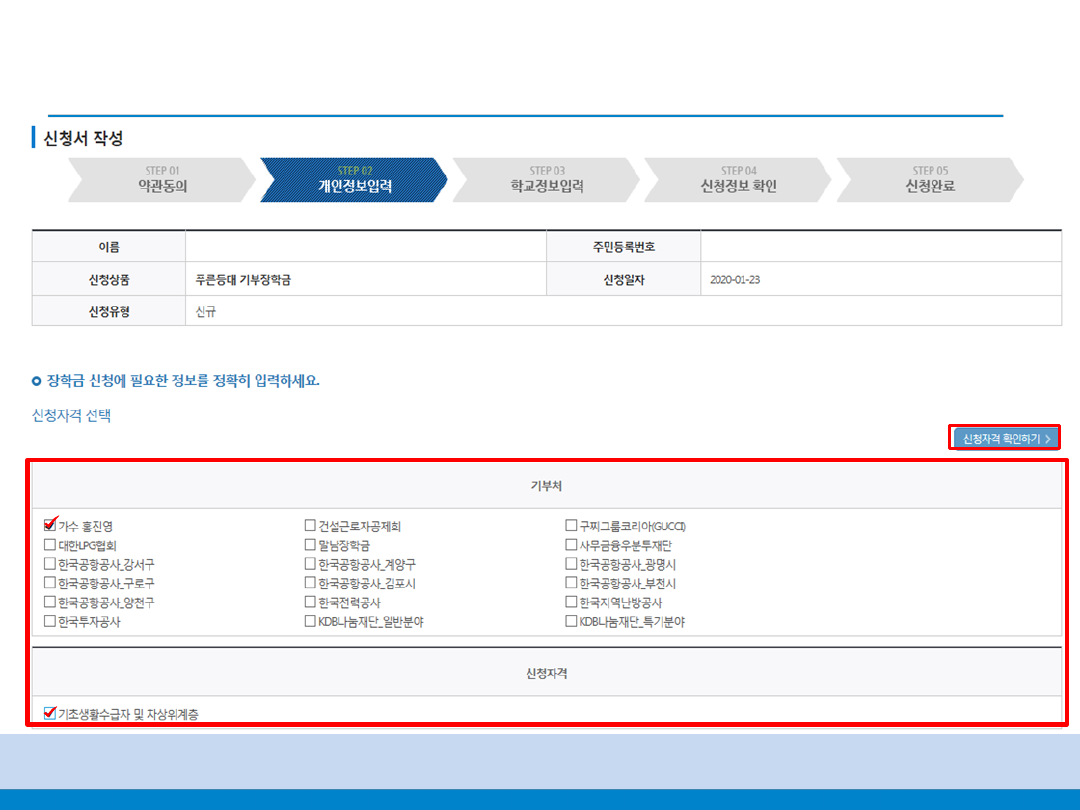Click the STEP 05 신청완료 step
The width and height of the screenshot is (1080, 810).
pos(929,180)
